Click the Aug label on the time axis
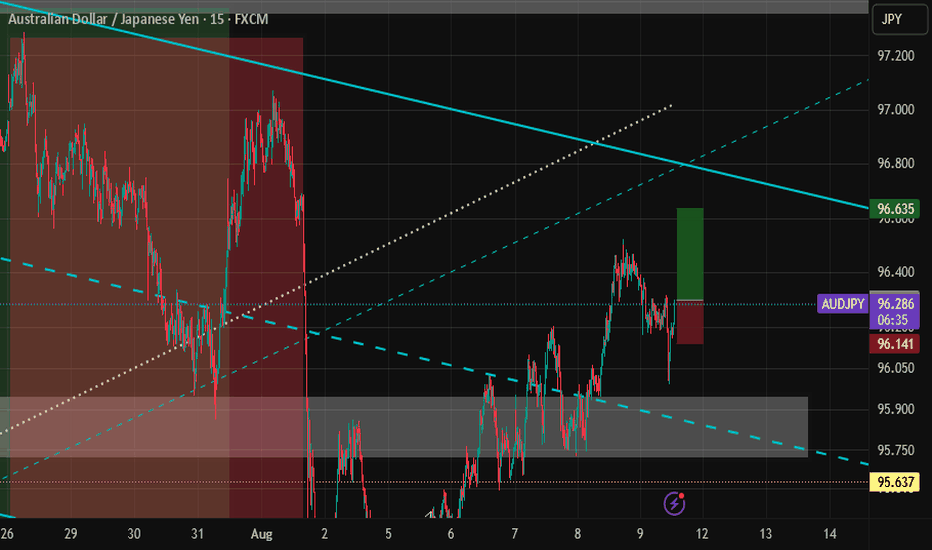Image resolution: width=932 pixels, height=550 pixels. pyautogui.click(x=262, y=534)
